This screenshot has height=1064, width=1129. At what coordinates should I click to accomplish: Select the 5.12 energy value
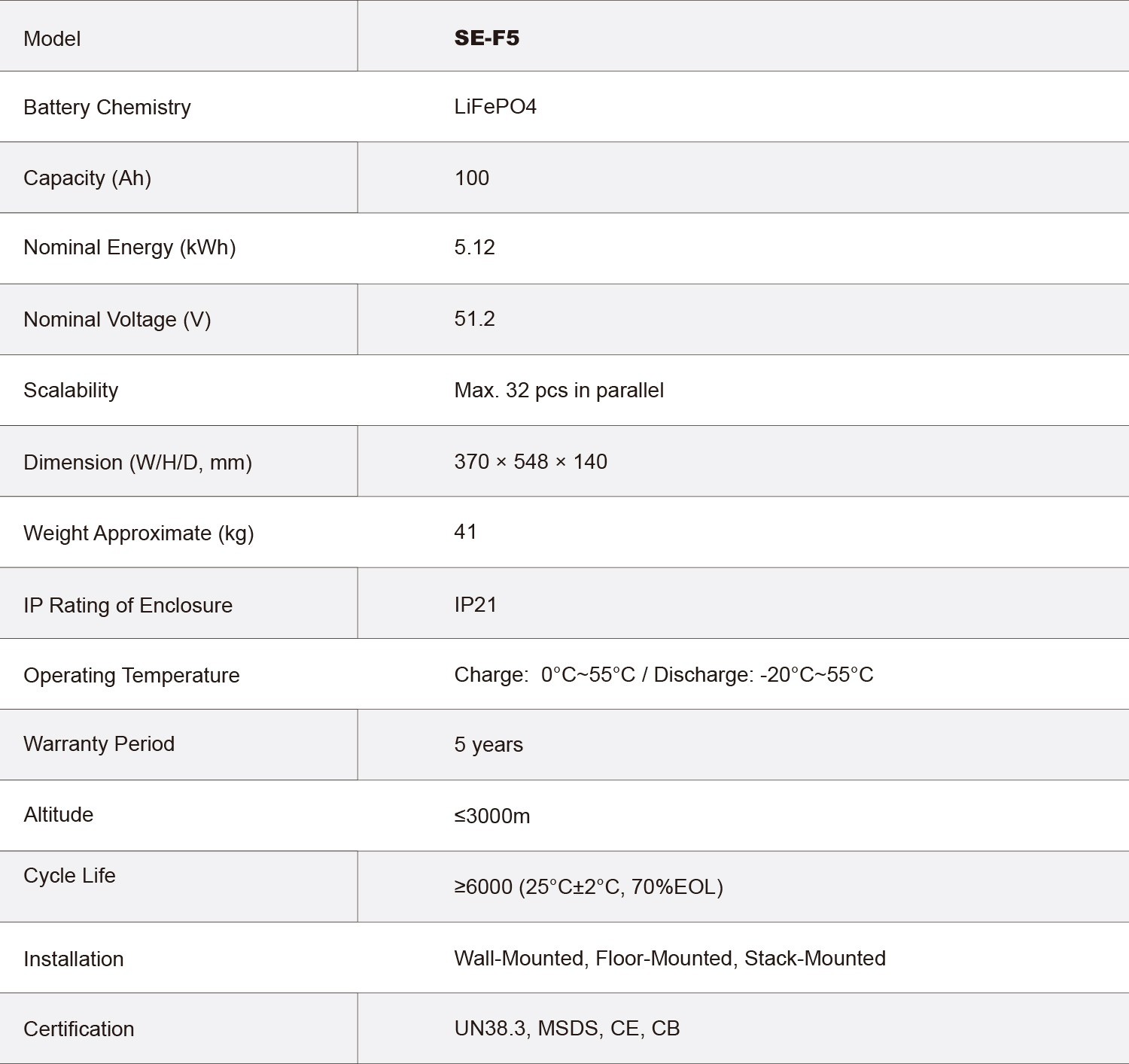click(x=474, y=248)
